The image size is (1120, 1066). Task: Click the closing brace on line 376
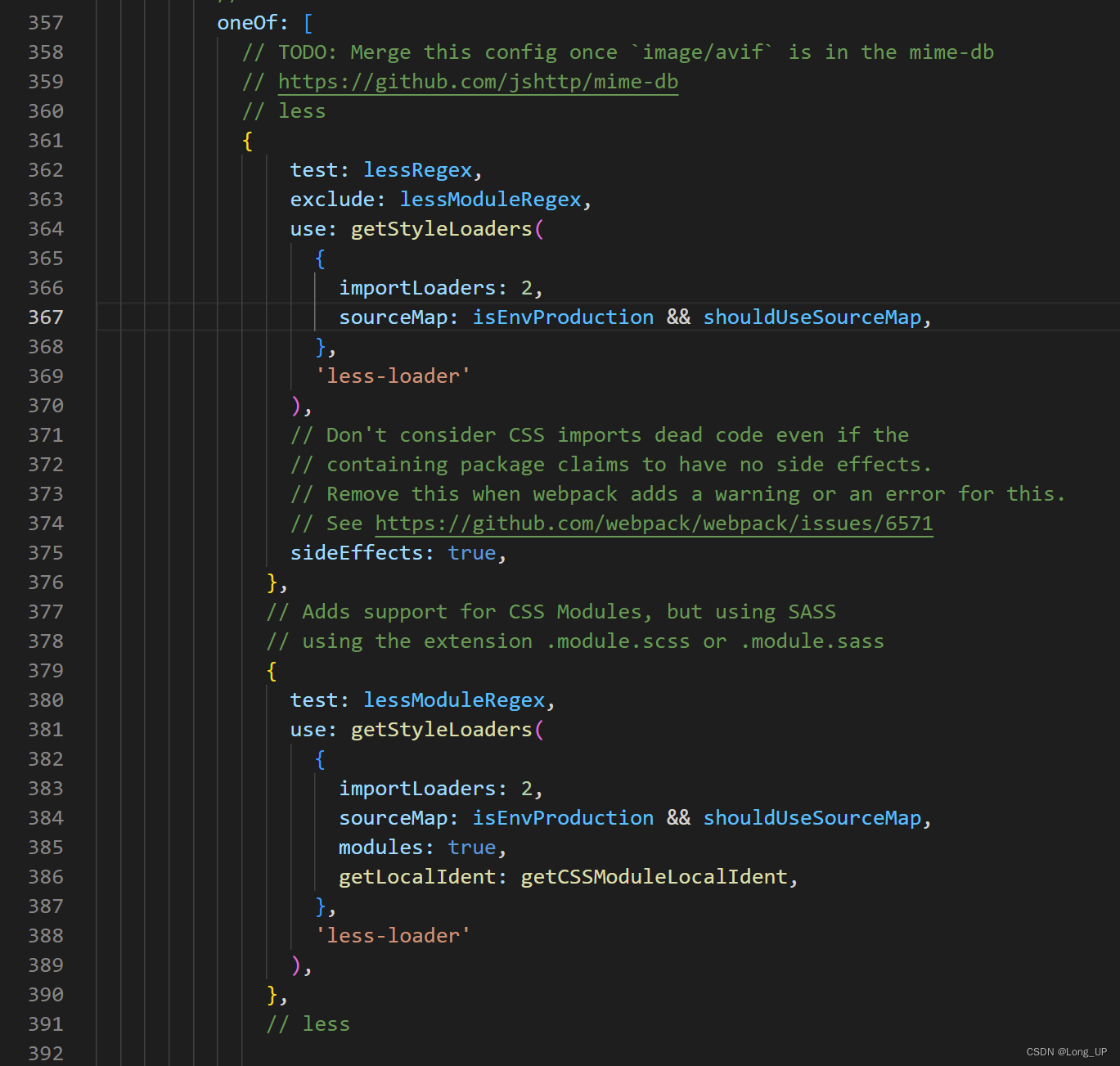tap(272, 582)
